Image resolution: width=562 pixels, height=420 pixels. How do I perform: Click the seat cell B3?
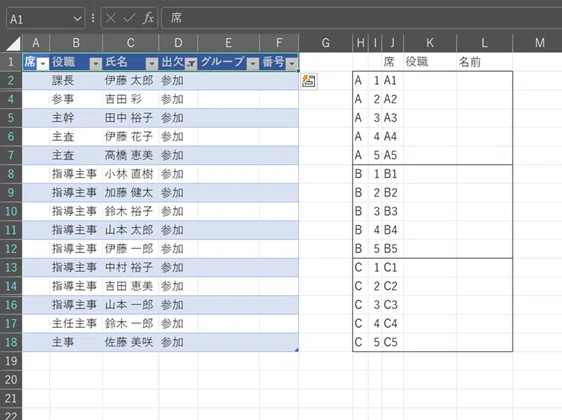(392, 211)
